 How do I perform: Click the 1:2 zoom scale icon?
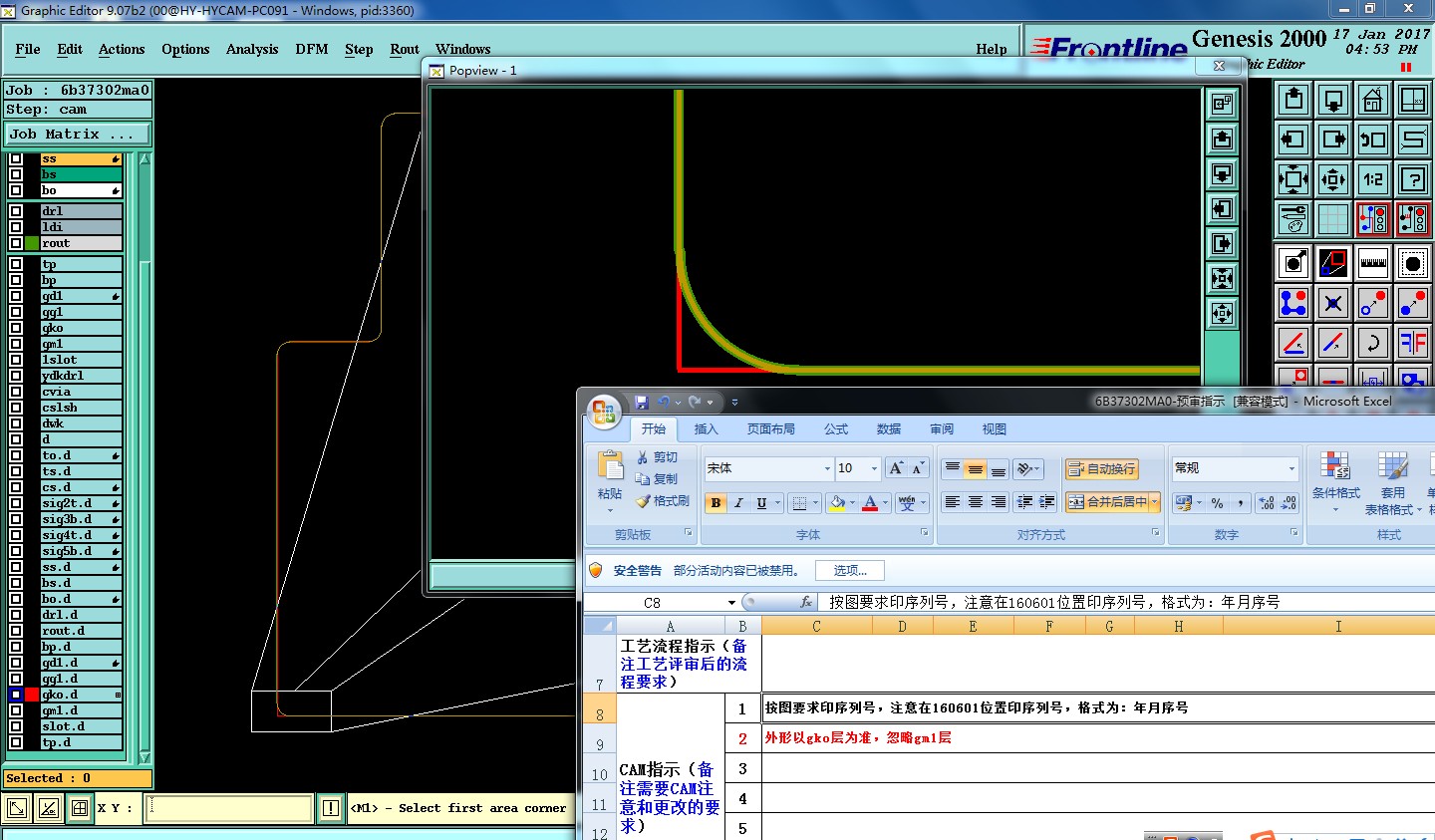point(1373,179)
